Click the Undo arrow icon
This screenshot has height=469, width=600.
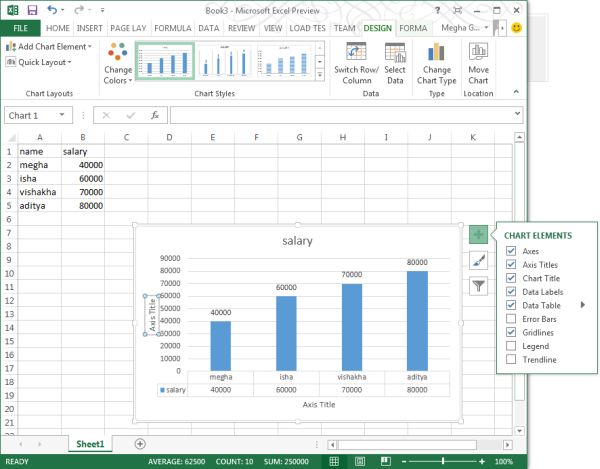pyautogui.click(x=52, y=10)
